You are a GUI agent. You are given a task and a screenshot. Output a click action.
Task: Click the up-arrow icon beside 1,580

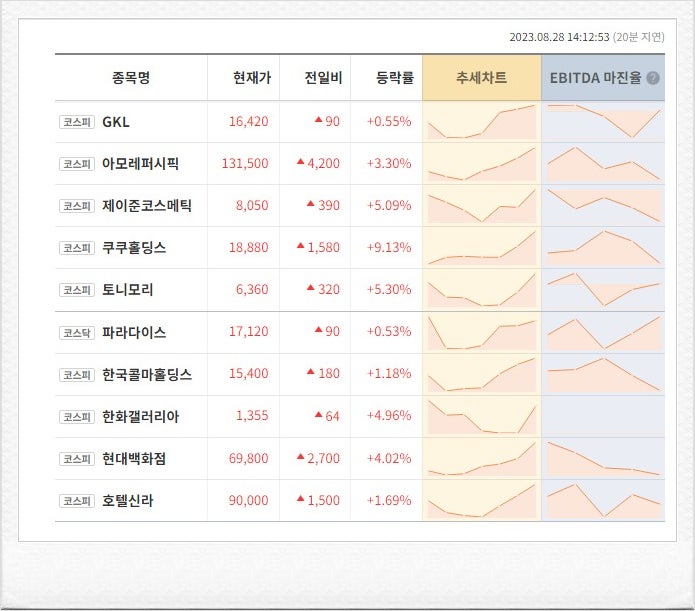[301, 245]
